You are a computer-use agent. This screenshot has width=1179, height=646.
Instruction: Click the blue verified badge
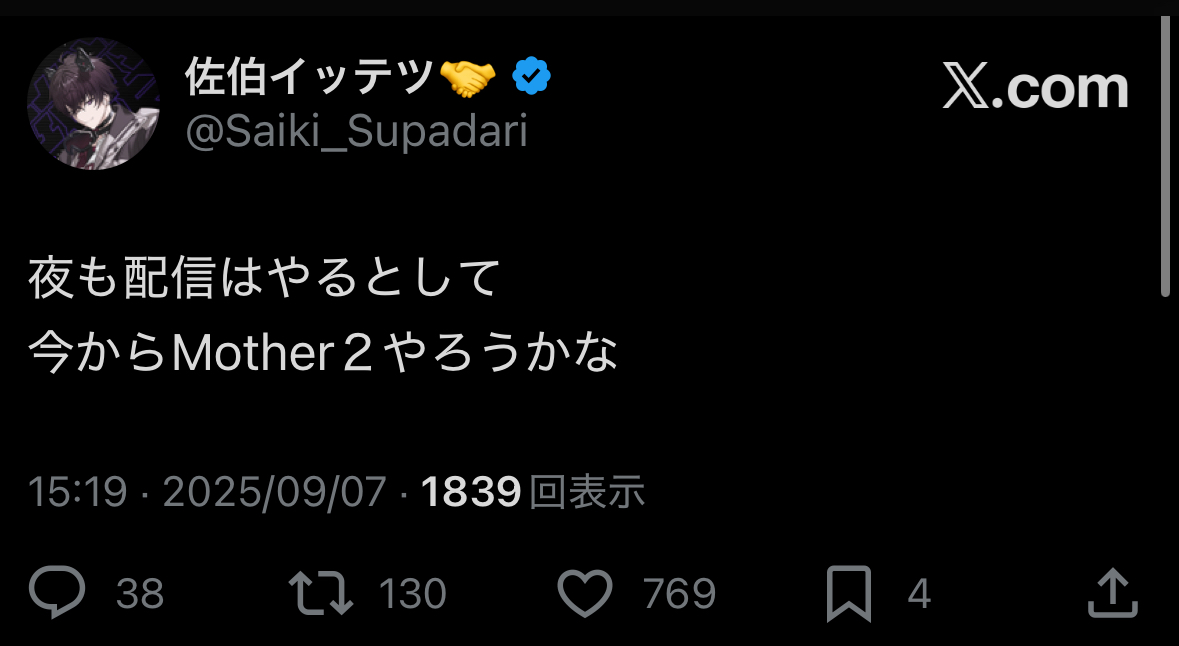click(532, 77)
